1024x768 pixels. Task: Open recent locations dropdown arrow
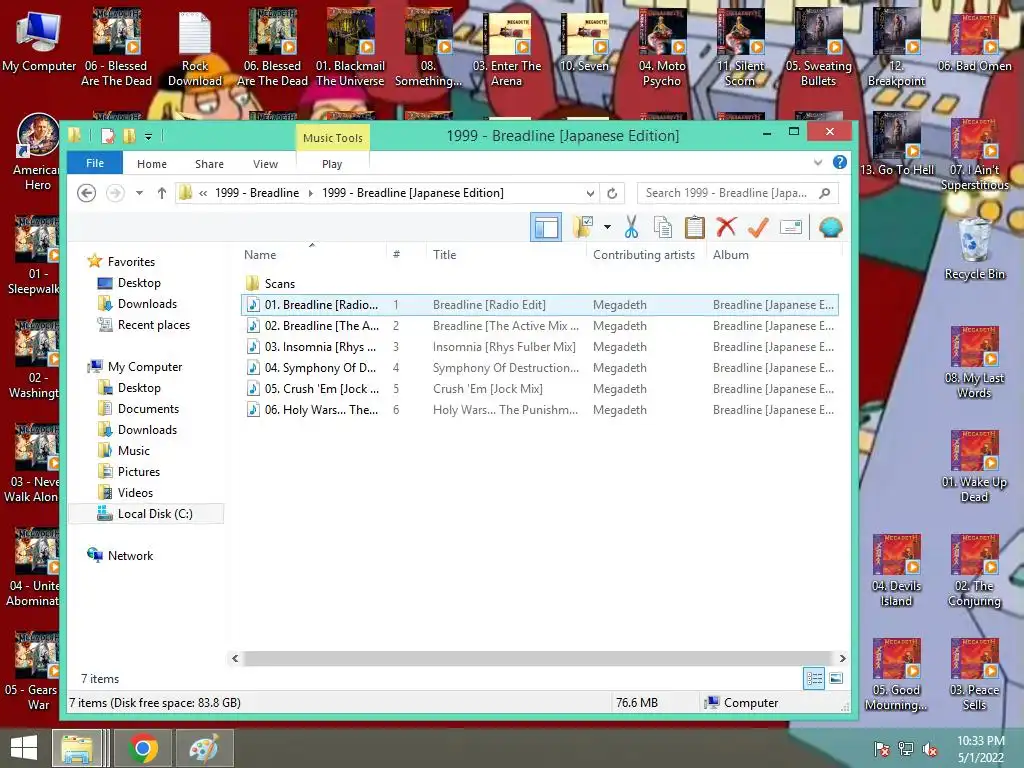139,193
